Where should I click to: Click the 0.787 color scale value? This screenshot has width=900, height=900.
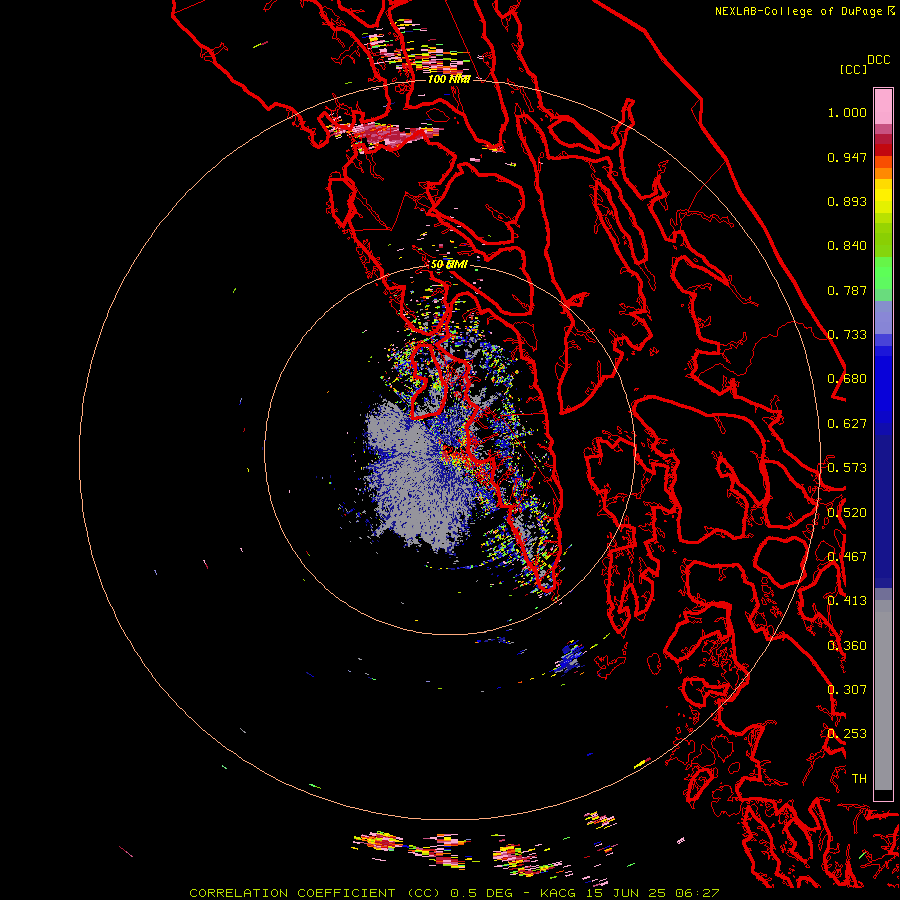(x=847, y=290)
